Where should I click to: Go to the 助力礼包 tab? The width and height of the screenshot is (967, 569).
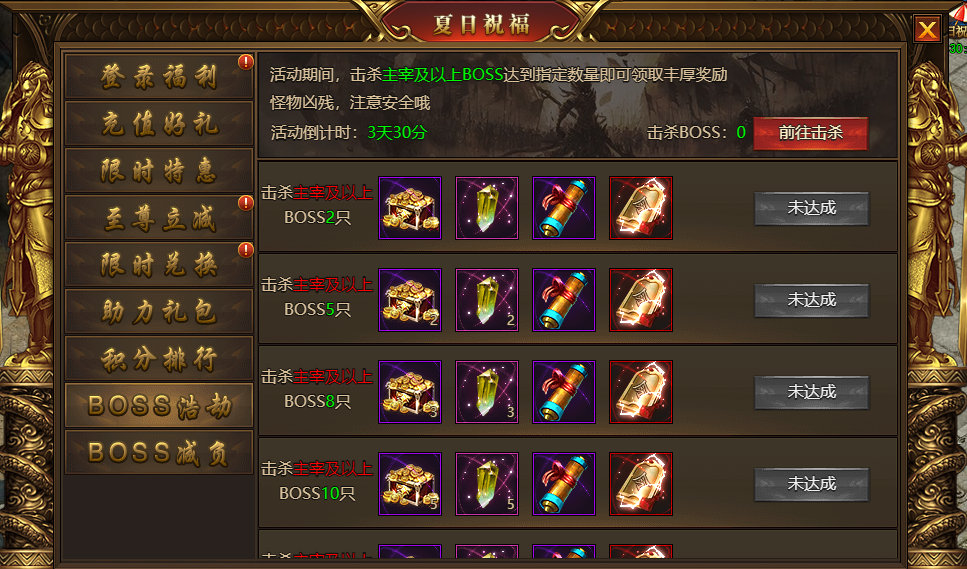[x=159, y=312]
